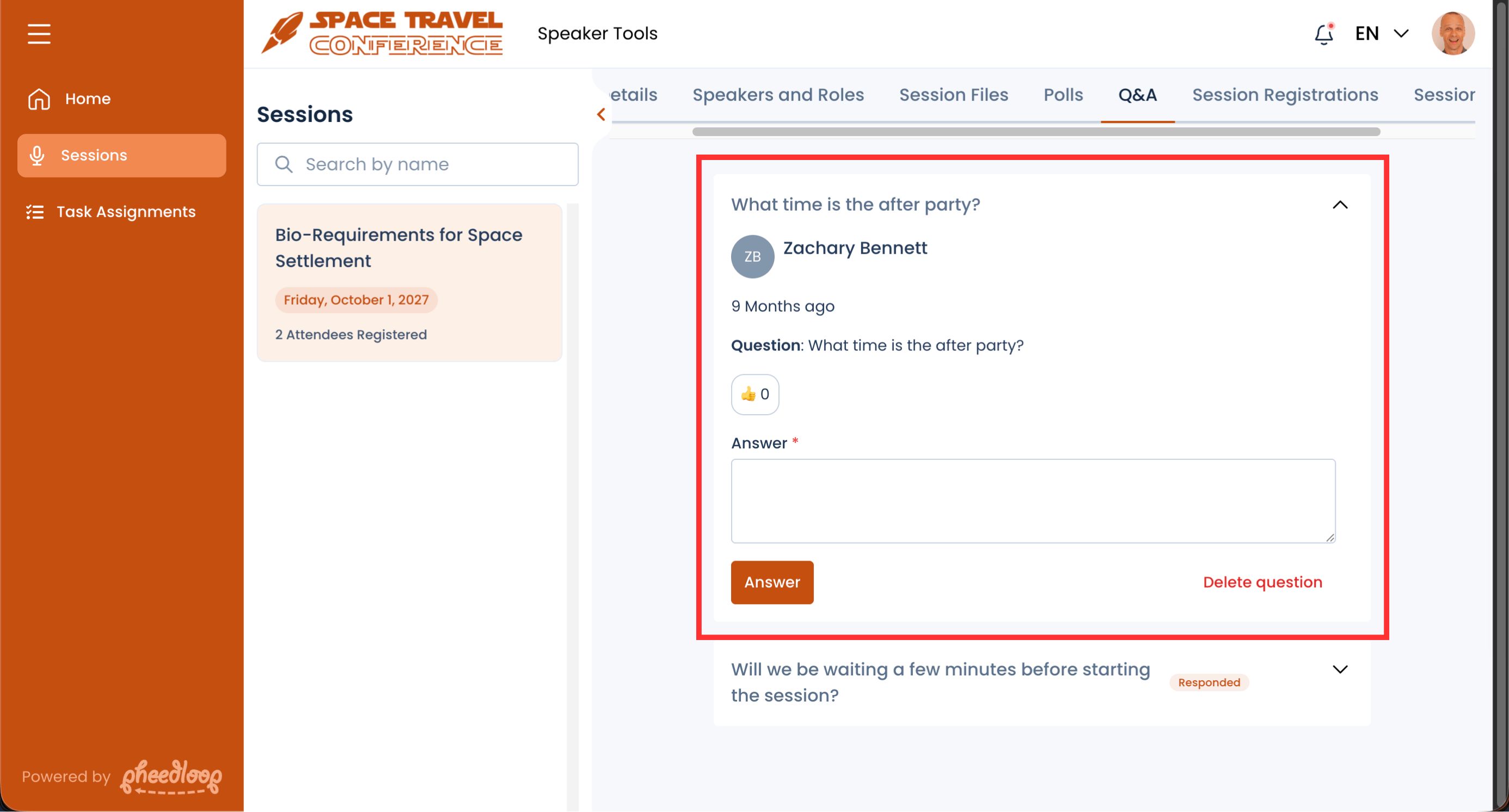1509x812 pixels.
Task: Click the Task Assignments list icon
Action: pyautogui.click(x=34, y=212)
